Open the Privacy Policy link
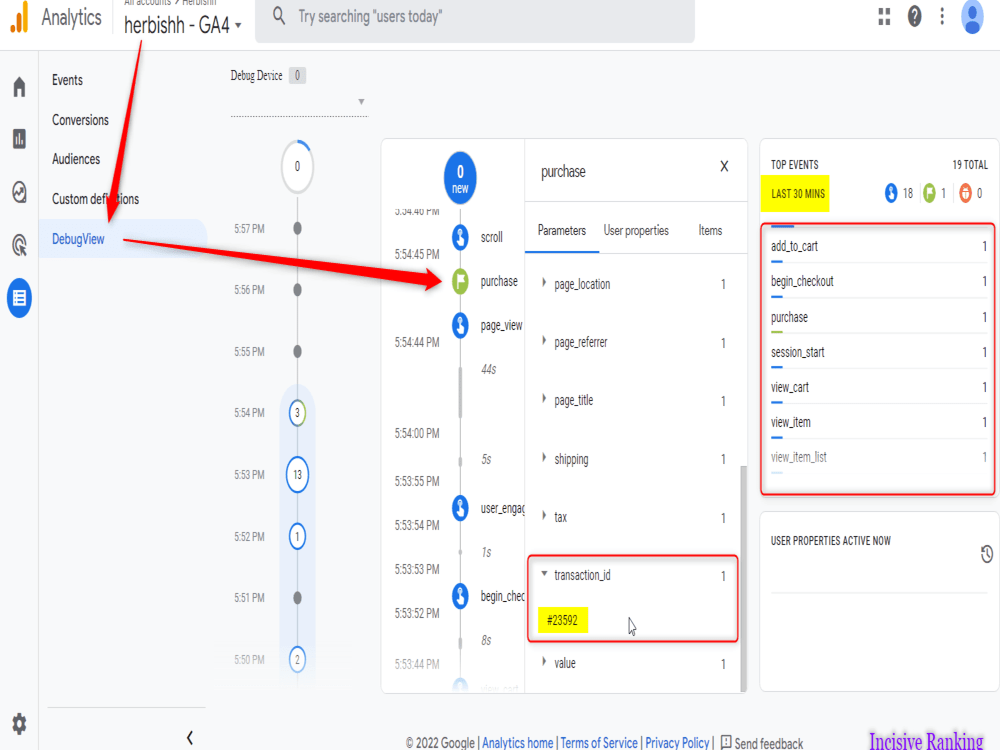The image size is (1000, 750). pos(677,743)
